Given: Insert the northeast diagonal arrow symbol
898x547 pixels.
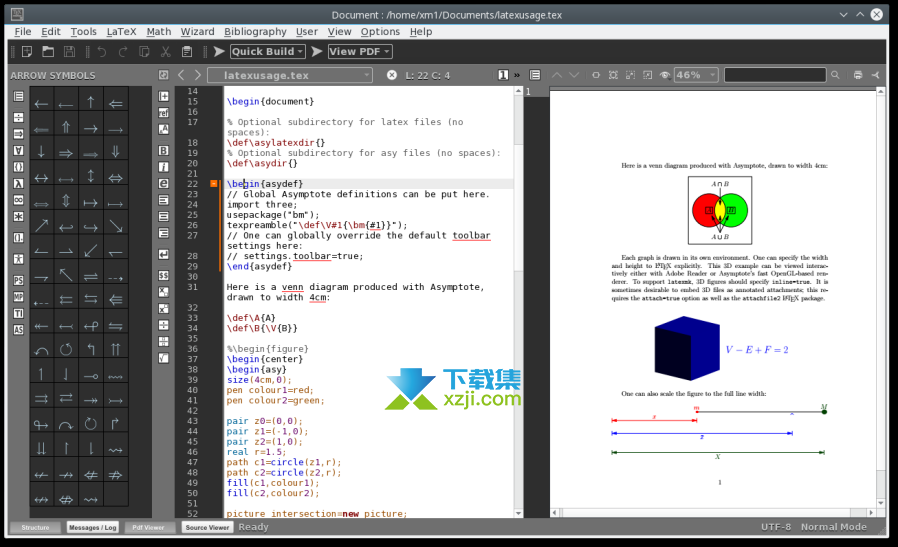Looking at the screenshot, I should (41, 226).
